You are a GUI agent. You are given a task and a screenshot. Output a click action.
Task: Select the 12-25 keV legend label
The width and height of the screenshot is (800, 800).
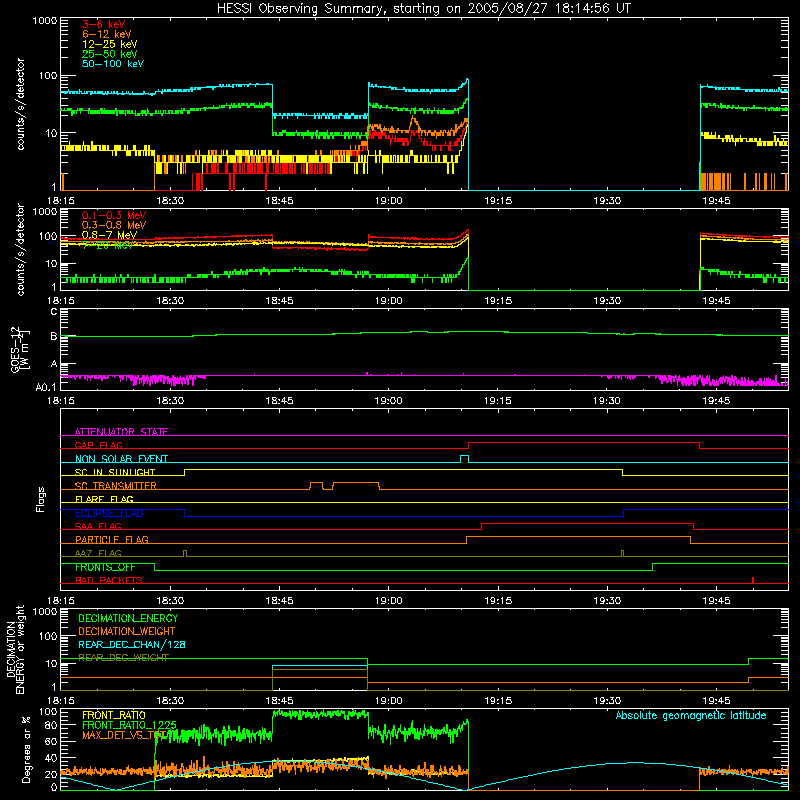click(110, 44)
